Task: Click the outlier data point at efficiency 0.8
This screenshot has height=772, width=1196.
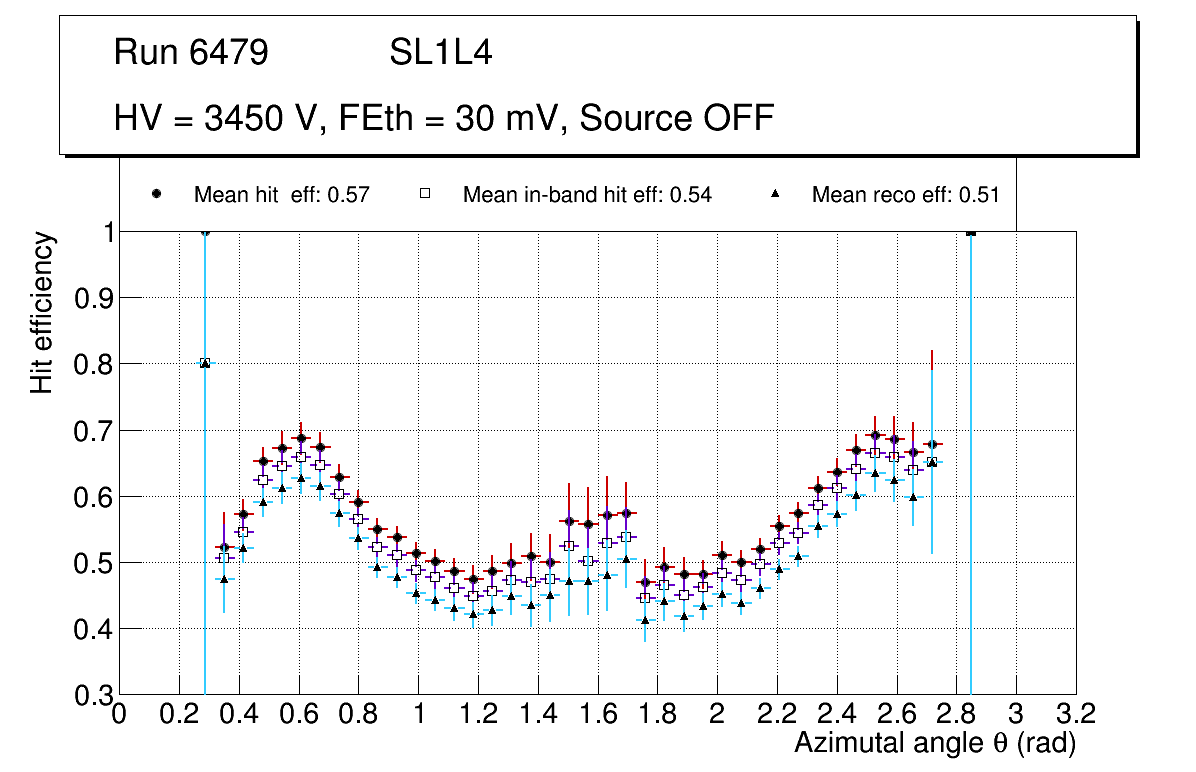Action: coord(205,363)
